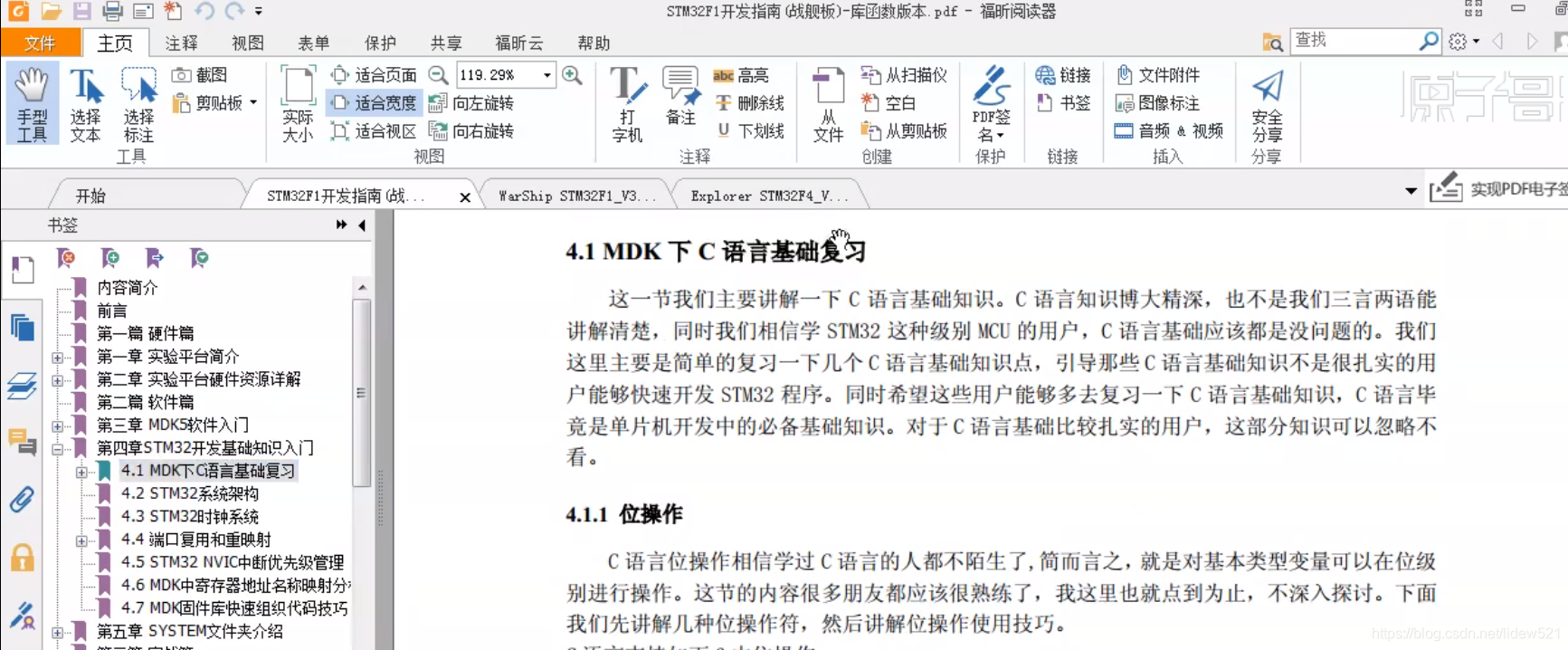Click the zoom out magnifier icon
Screen dimensions: 1568x650
[x=438, y=75]
